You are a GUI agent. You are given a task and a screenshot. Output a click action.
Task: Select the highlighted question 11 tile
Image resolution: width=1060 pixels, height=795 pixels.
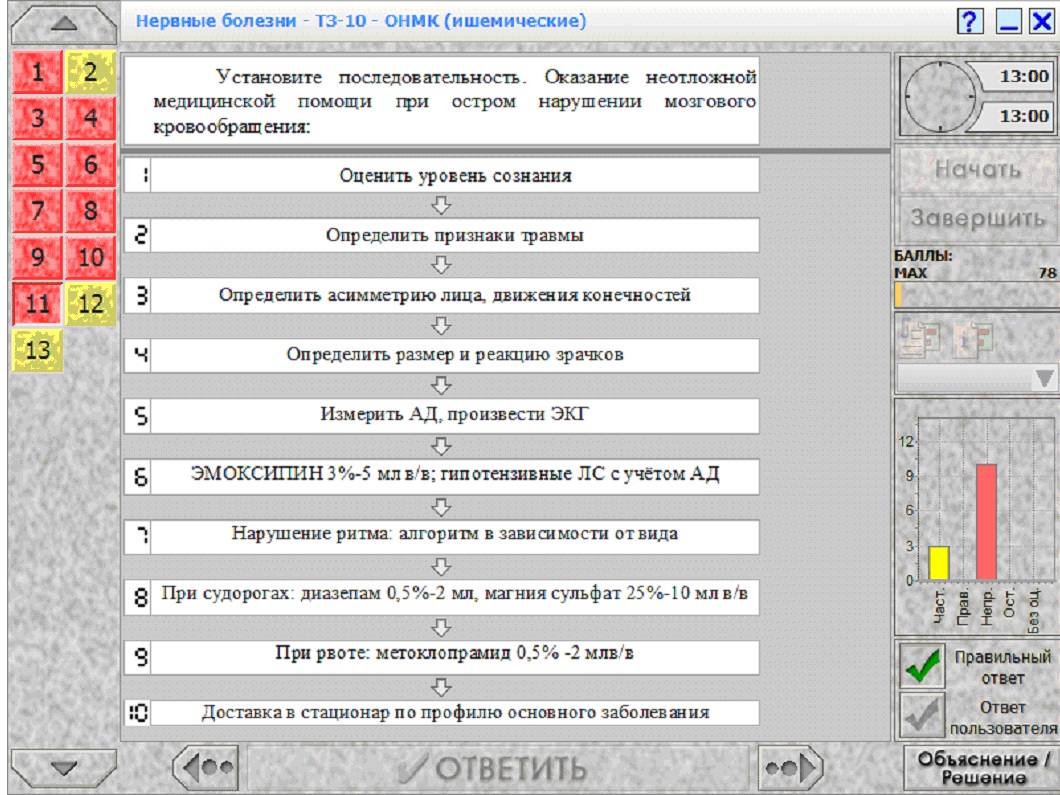pyautogui.click(x=38, y=304)
